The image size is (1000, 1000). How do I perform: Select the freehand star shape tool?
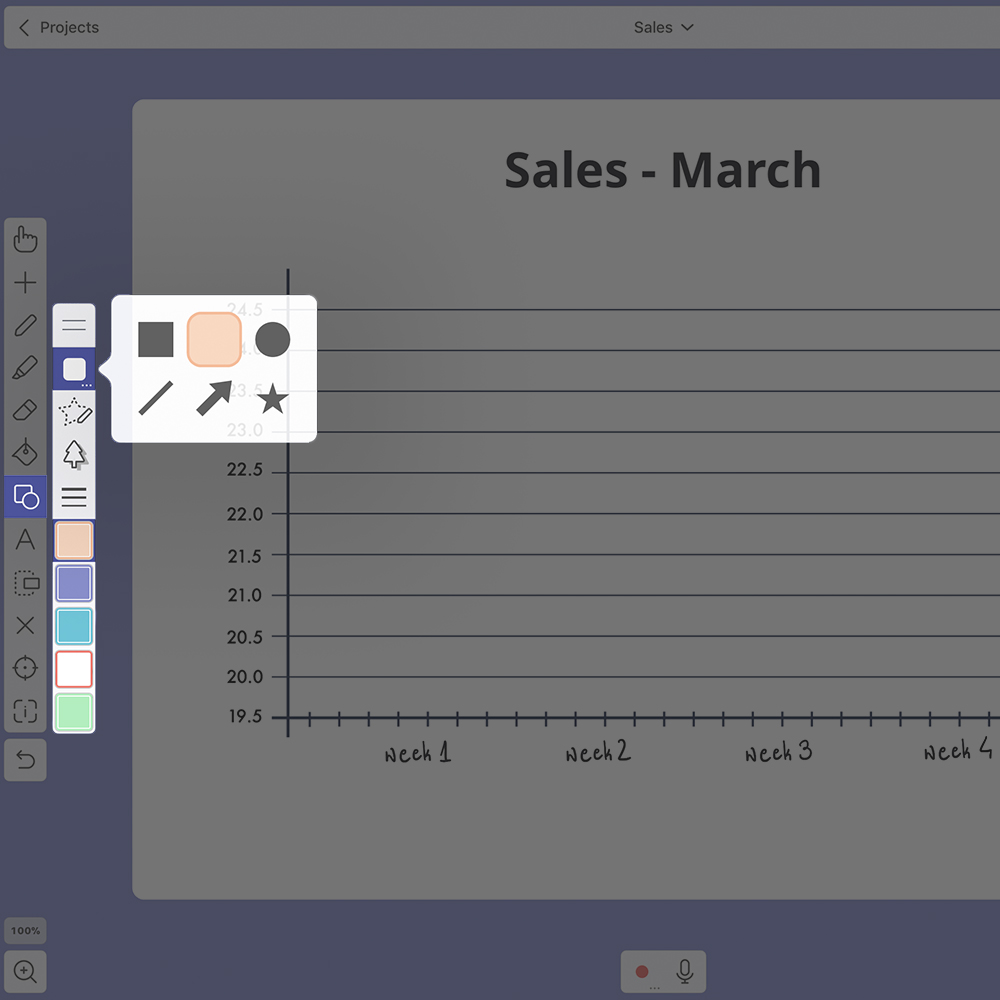[x=75, y=411]
